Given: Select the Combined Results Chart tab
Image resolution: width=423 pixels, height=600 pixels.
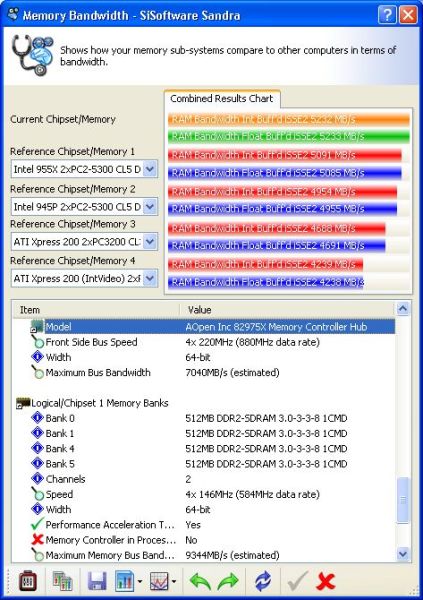Looking at the screenshot, I should [x=222, y=99].
